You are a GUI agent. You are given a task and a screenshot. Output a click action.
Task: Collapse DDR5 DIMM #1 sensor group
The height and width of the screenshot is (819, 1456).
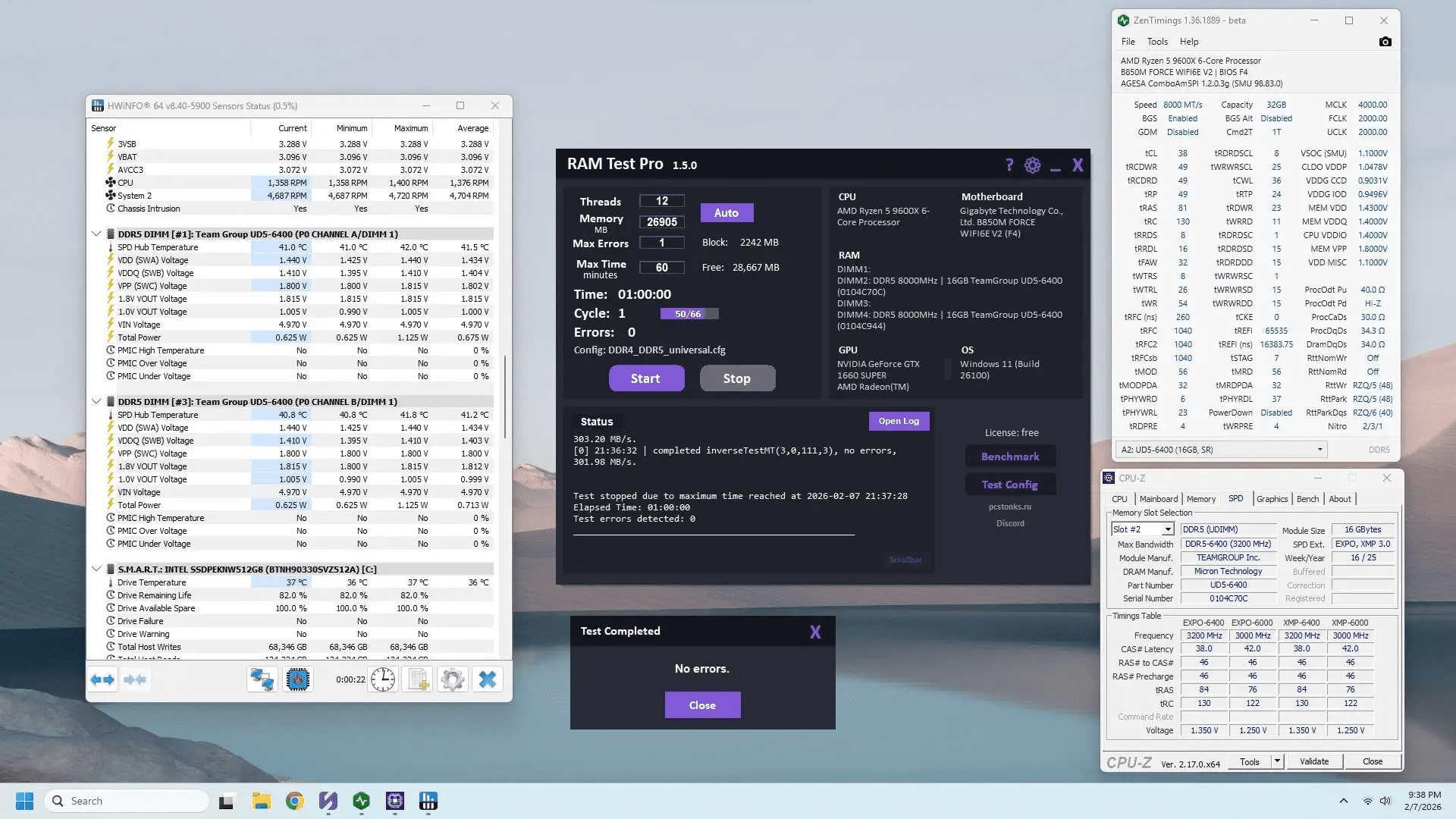tap(96, 234)
